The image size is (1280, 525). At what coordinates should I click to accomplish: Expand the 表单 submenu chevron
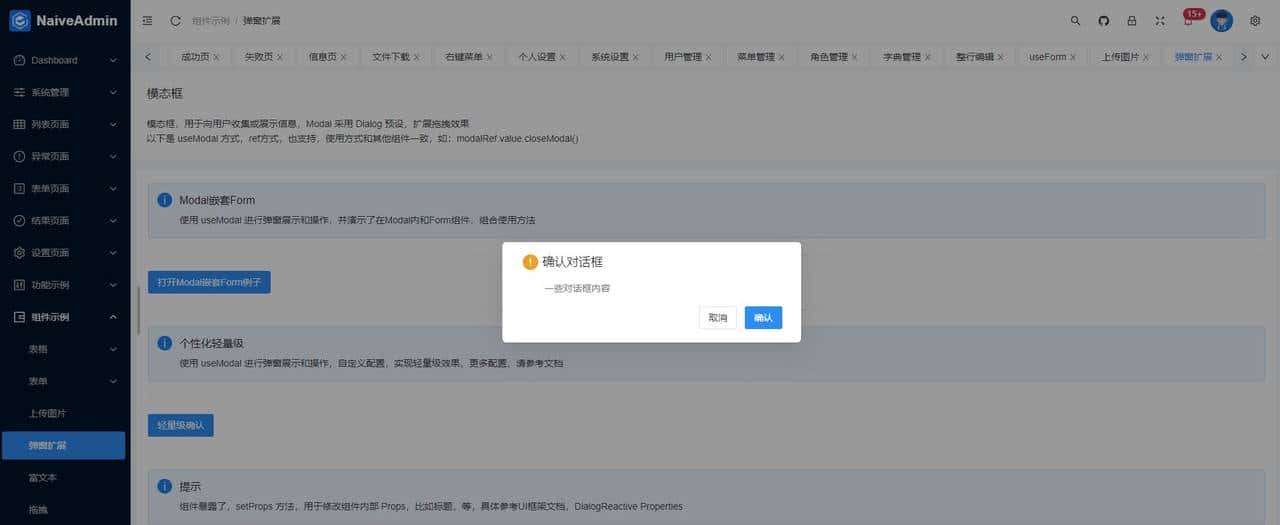pyautogui.click(x=113, y=381)
